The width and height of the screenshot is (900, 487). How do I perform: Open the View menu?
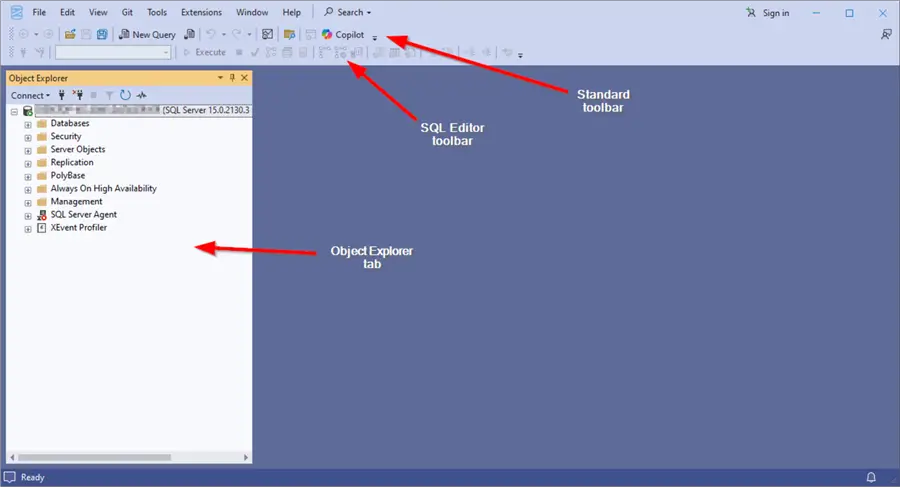[98, 12]
